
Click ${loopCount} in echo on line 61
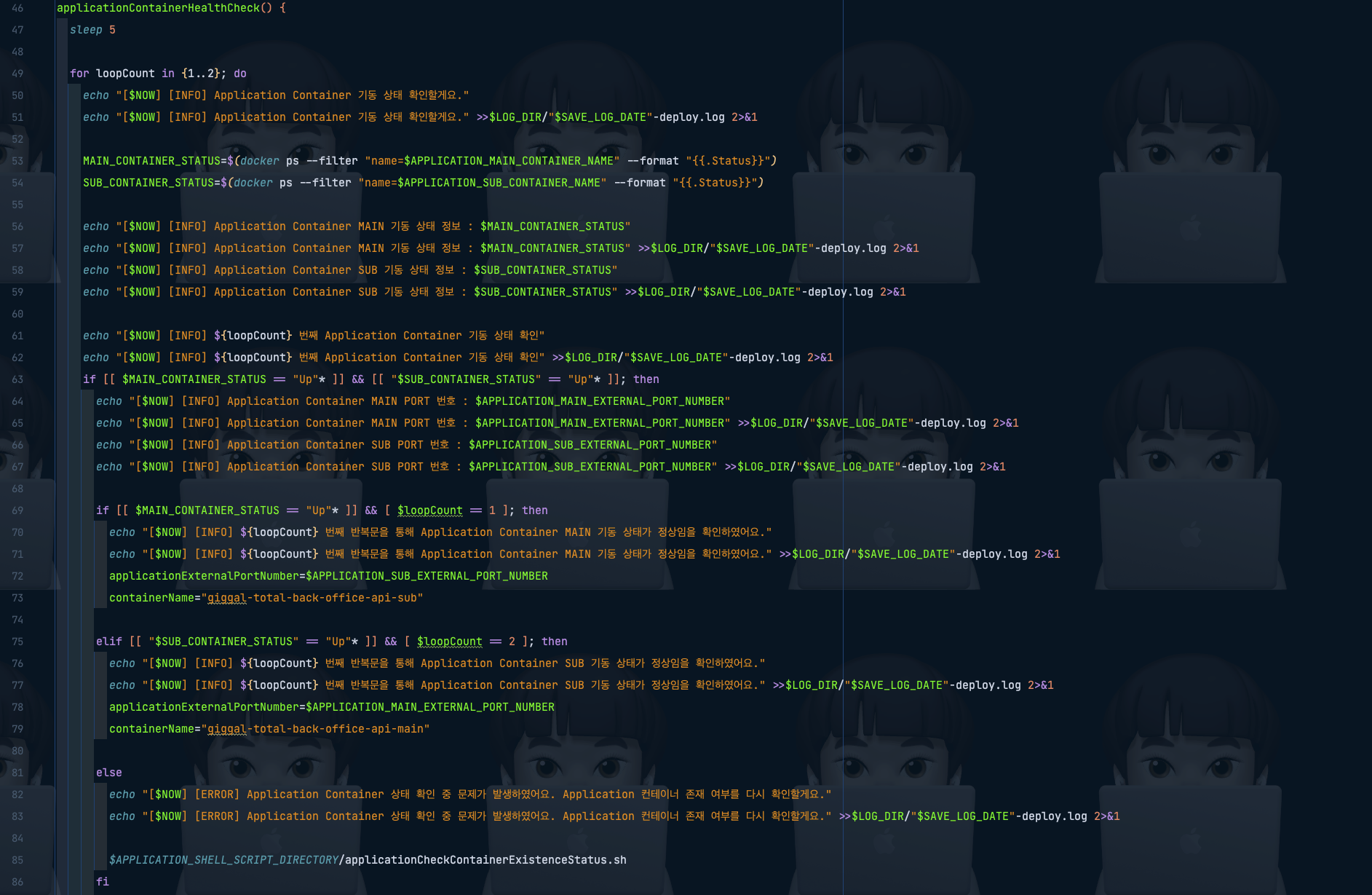[253, 336]
